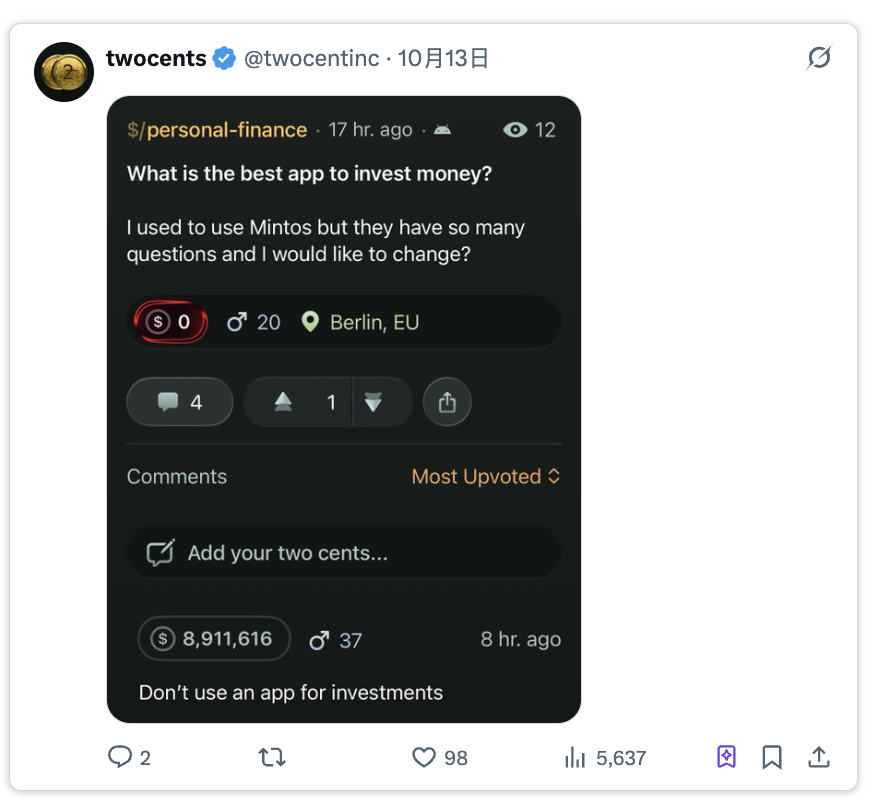Screen dimensions: 876x810
Task: Like the tweet with heart icon
Action: point(425,757)
